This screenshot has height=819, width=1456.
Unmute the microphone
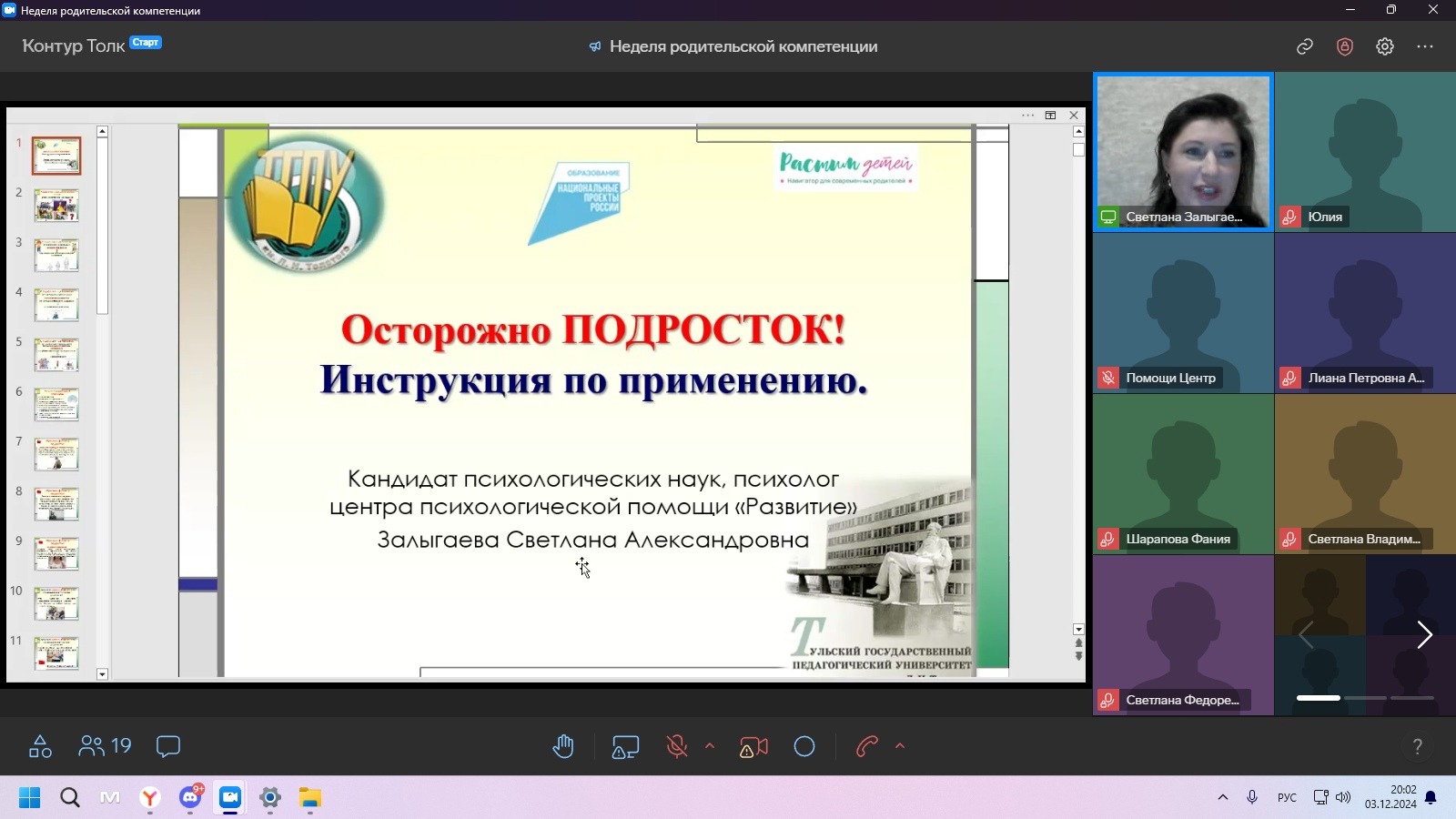point(676,747)
